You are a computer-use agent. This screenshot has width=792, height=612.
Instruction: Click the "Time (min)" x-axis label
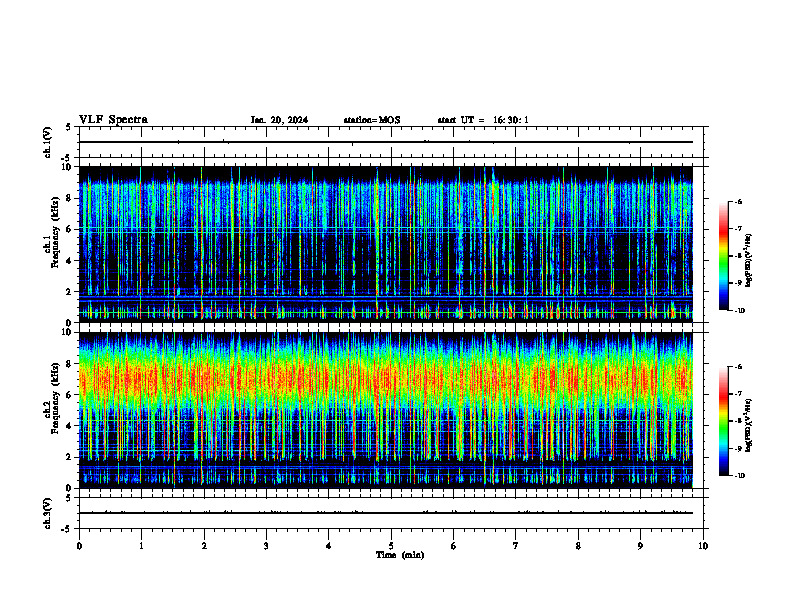click(x=400, y=555)
